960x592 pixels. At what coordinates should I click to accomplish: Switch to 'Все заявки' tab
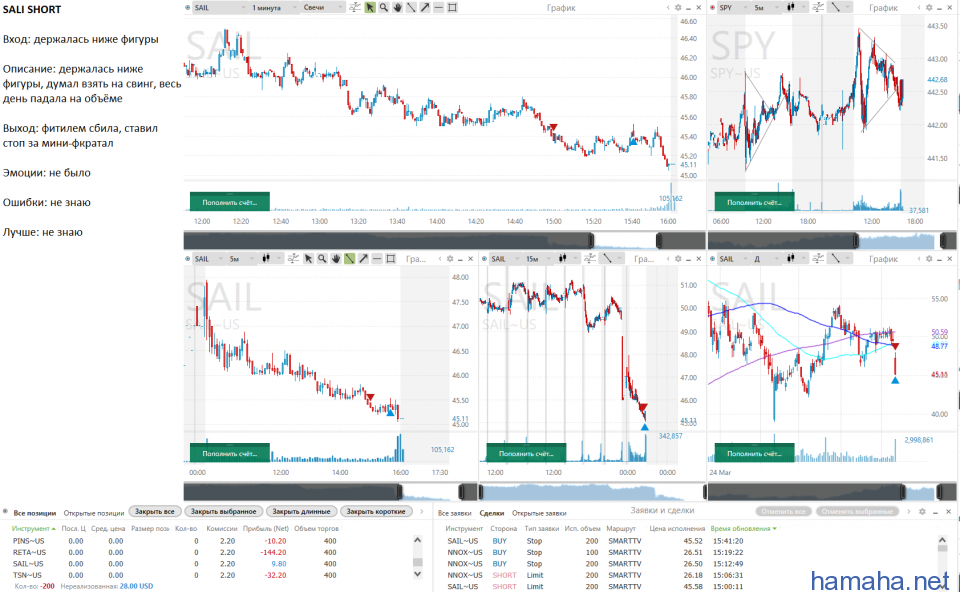(x=455, y=513)
